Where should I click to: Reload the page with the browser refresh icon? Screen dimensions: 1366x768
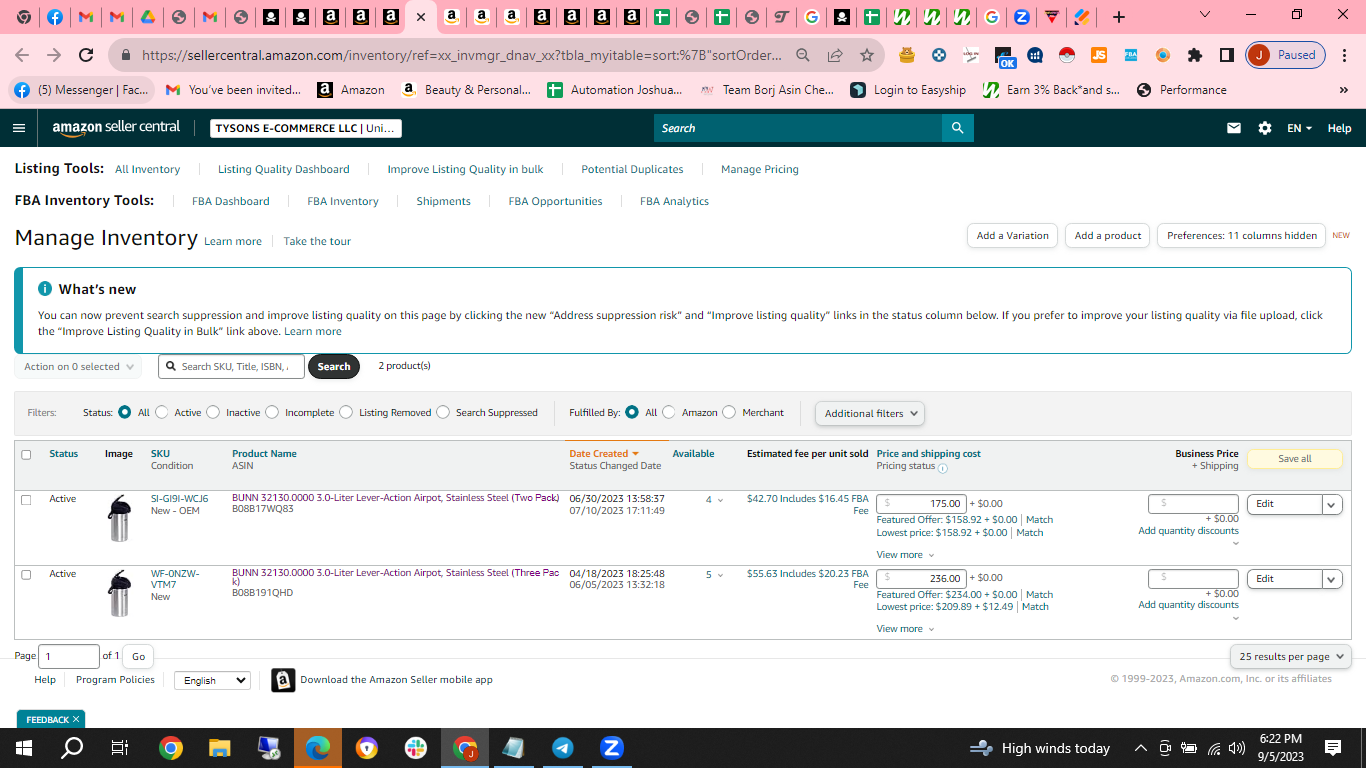tap(86, 55)
